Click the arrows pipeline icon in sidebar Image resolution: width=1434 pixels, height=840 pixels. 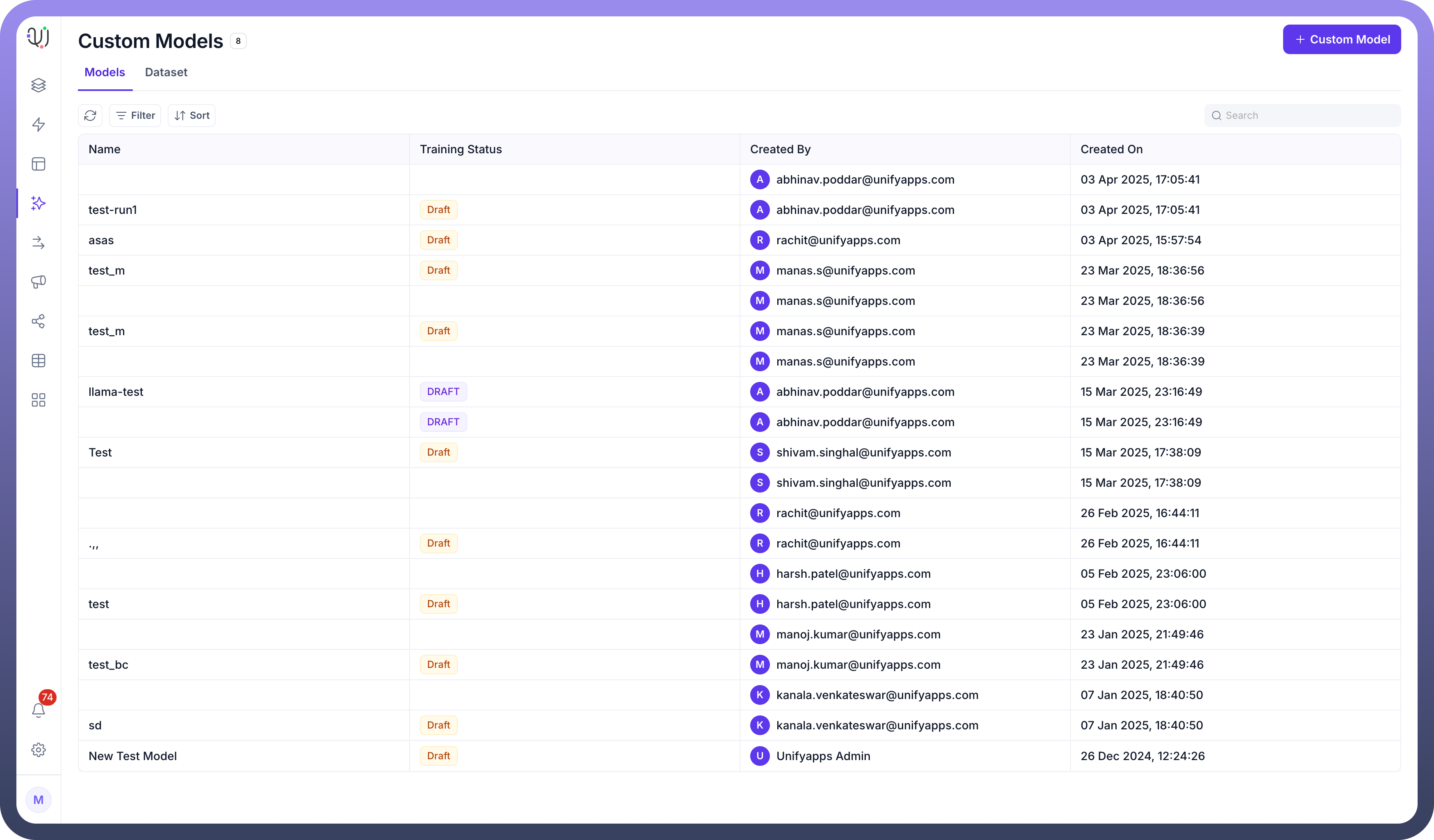tap(38, 243)
